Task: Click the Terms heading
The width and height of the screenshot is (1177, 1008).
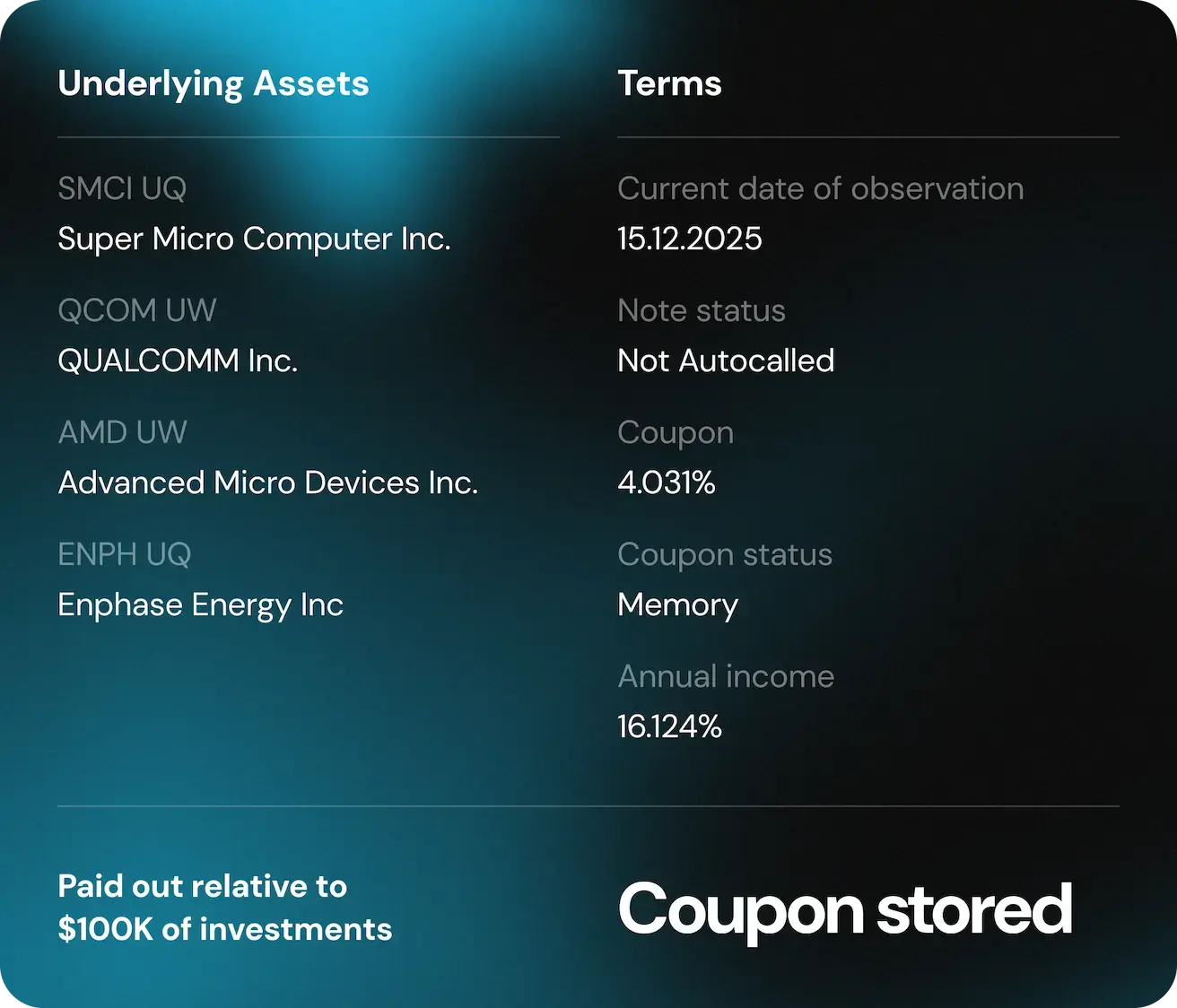Action: click(x=669, y=83)
